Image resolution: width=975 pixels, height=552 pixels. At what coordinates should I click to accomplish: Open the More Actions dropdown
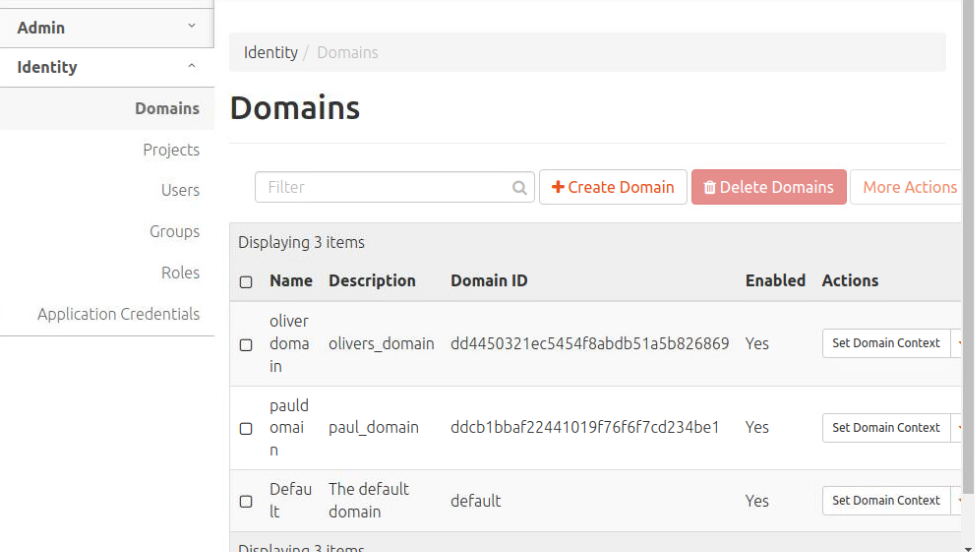909,187
